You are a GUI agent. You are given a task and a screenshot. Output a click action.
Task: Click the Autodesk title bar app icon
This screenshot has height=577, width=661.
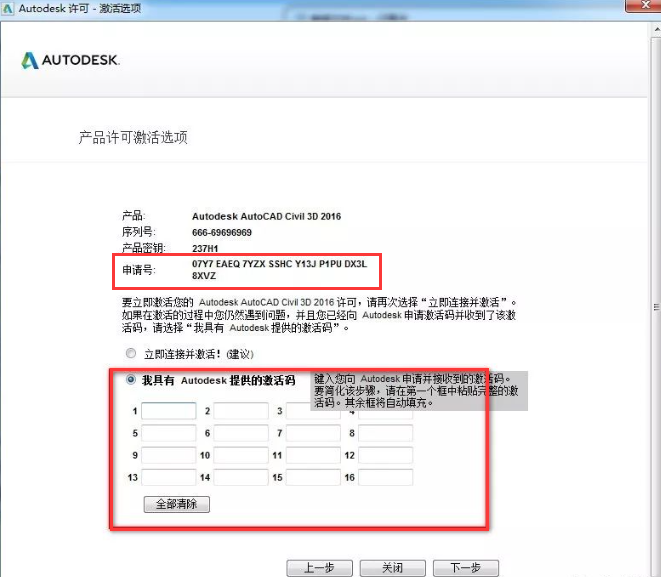(x=8, y=8)
